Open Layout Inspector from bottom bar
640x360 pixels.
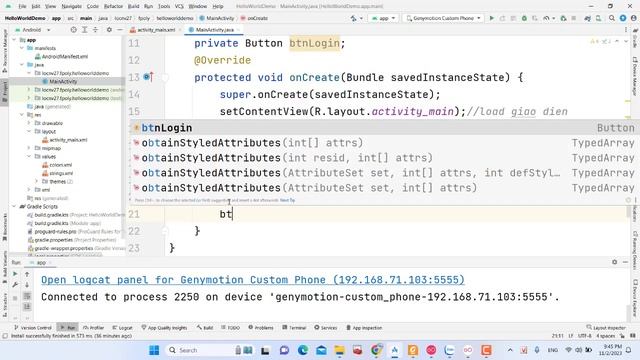pos(606,327)
